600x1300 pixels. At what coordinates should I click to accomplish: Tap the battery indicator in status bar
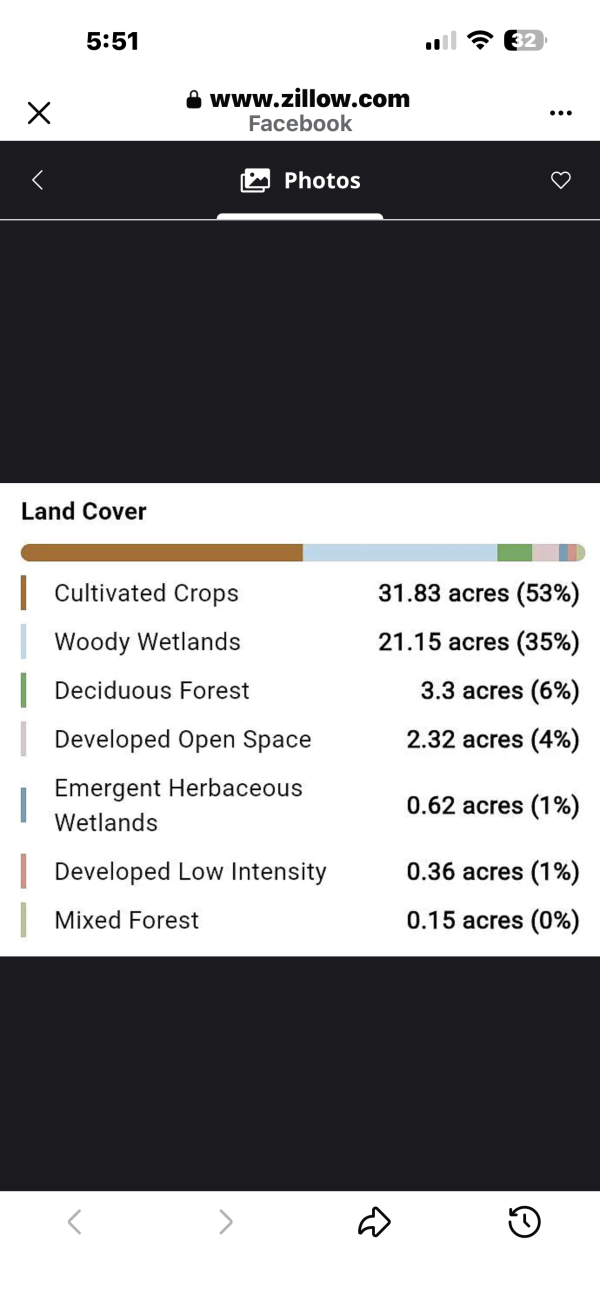525,41
